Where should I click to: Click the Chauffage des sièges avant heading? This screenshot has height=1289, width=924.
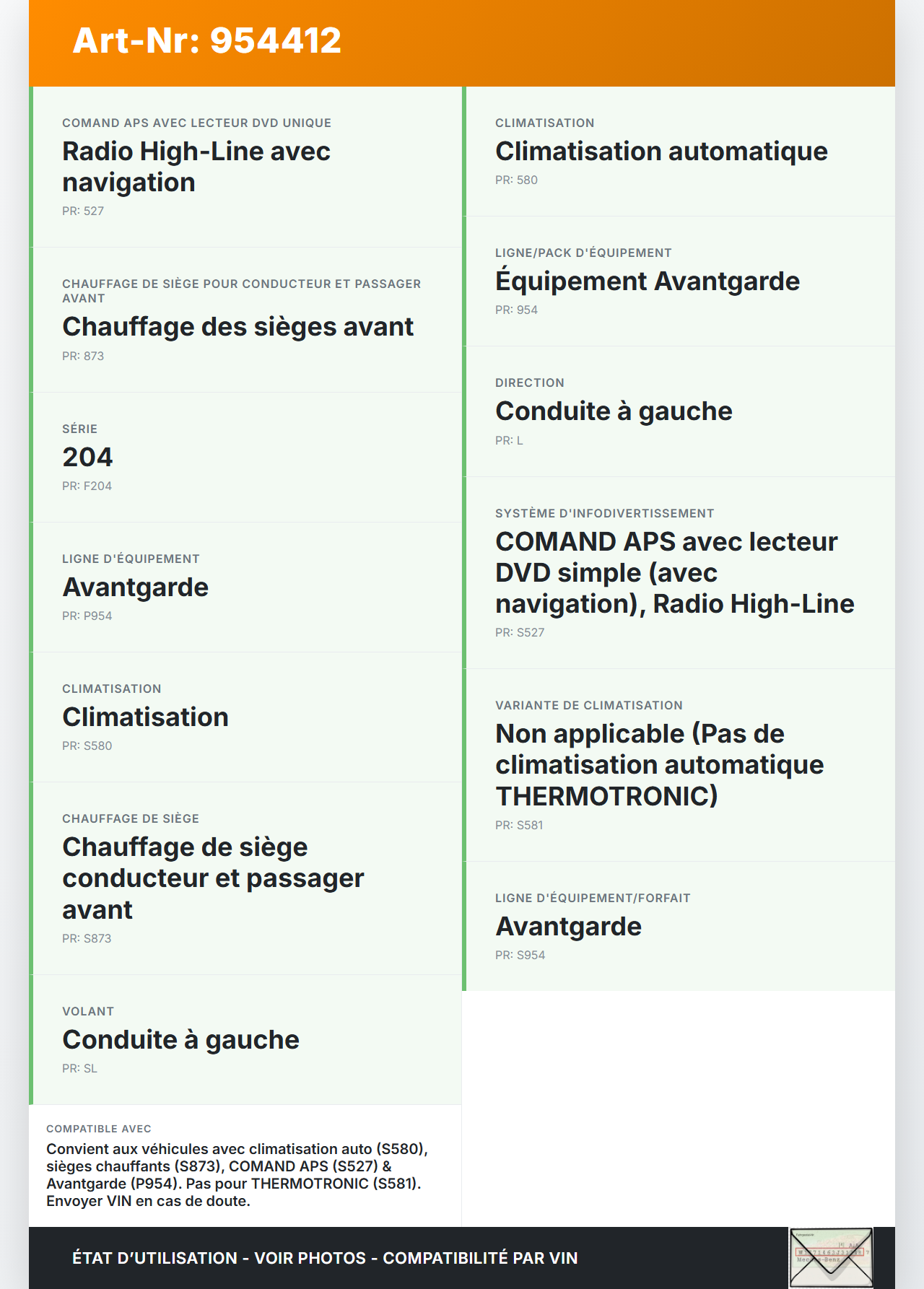237,327
